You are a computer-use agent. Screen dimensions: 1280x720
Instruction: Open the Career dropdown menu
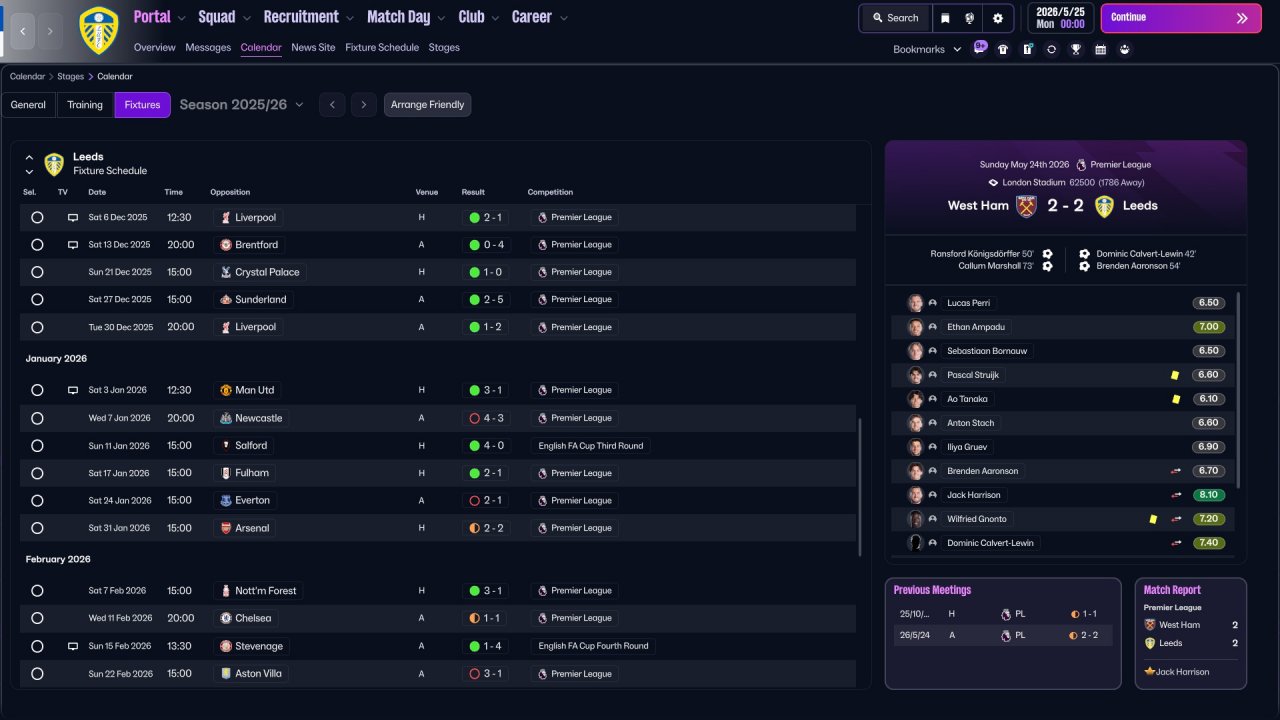(540, 17)
